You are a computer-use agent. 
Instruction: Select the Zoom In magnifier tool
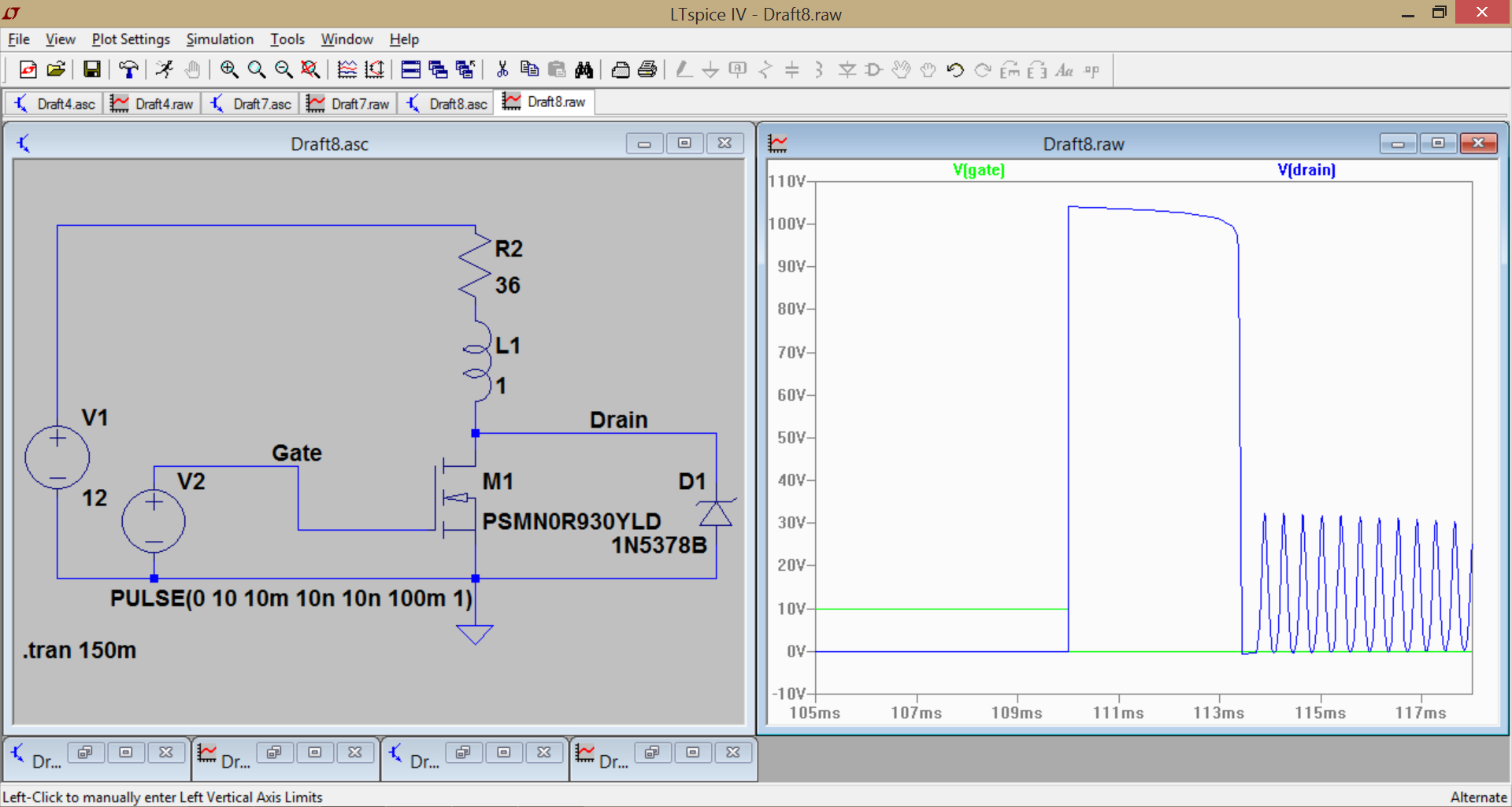tap(228, 70)
